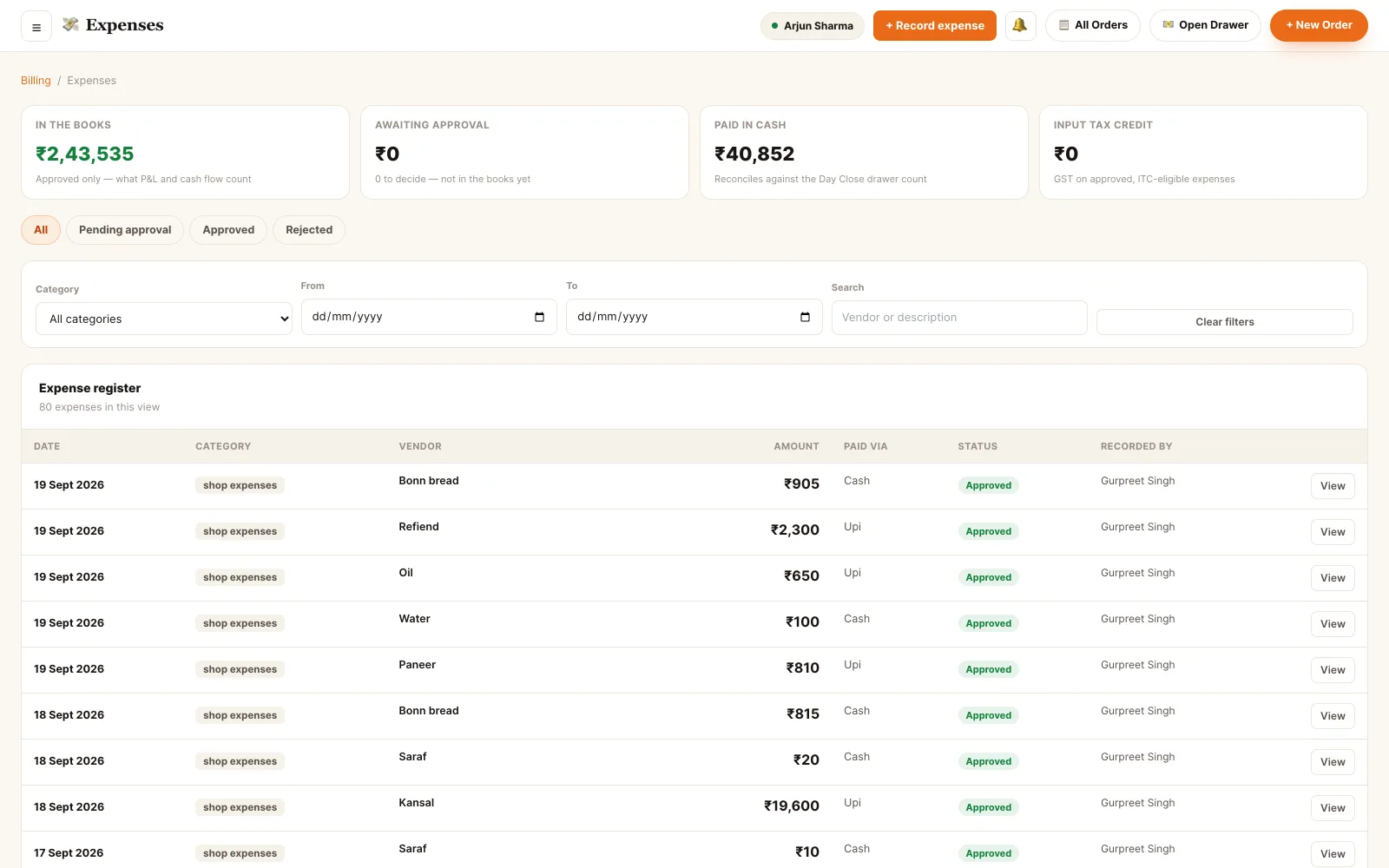
Task: View the Saraf ₹20 expense
Action: 1333,762
